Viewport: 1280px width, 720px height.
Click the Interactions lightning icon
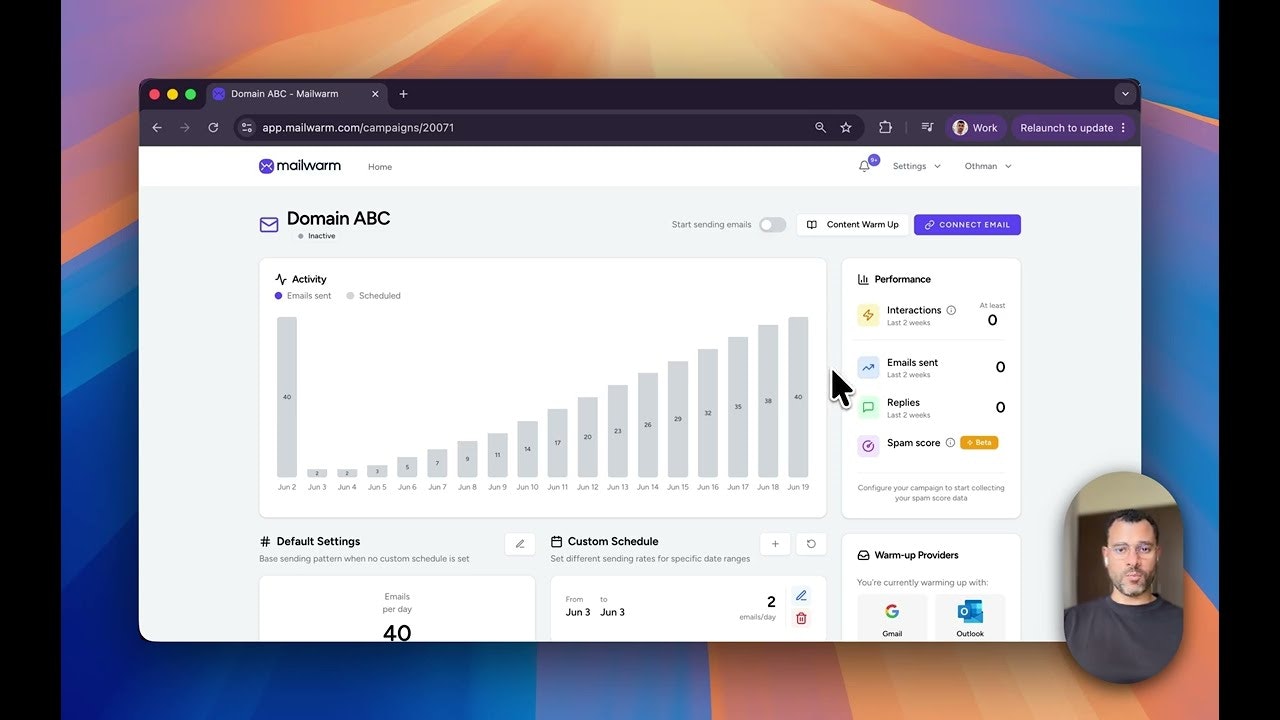pyautogui.click(x=868, y=316)
